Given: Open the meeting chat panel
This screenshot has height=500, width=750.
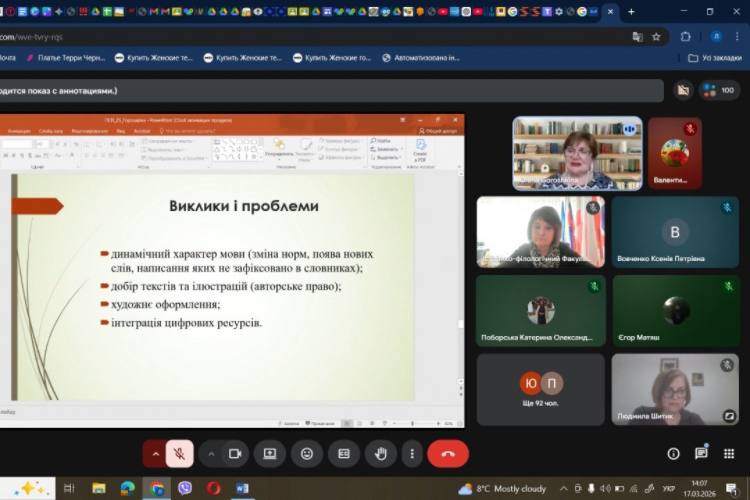Looking at the screenshot, I should (701, 453).
